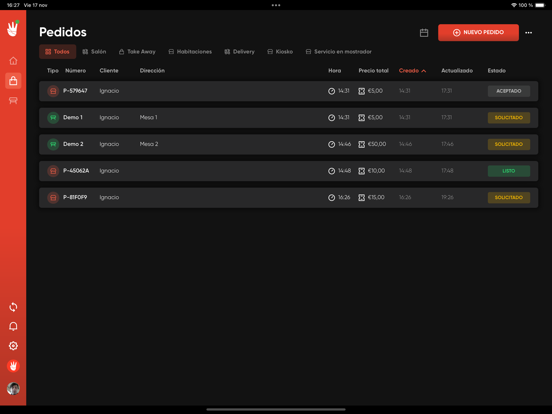Image resolution: width=552 pixels, height=414 pixels.
Task: Click price icon next to €50,00
Action: point(362,144)
